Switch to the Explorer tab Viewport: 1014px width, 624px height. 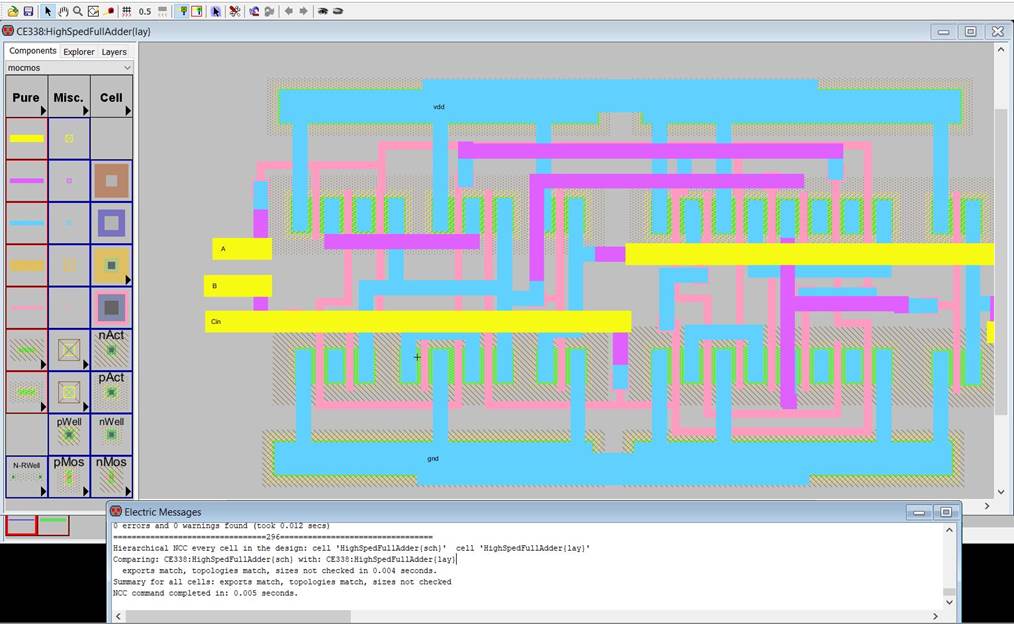(x=79, y=51)
